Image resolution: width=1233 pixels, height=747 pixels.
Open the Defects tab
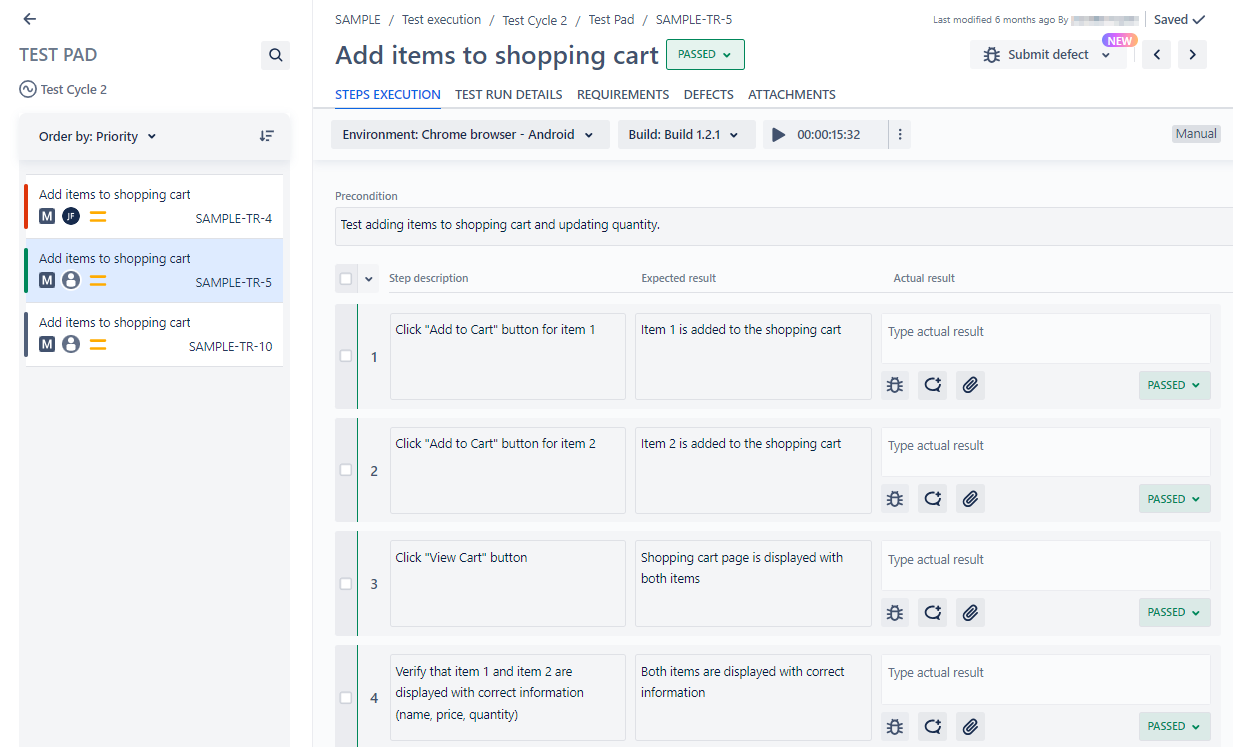click(x=708, y=95)
